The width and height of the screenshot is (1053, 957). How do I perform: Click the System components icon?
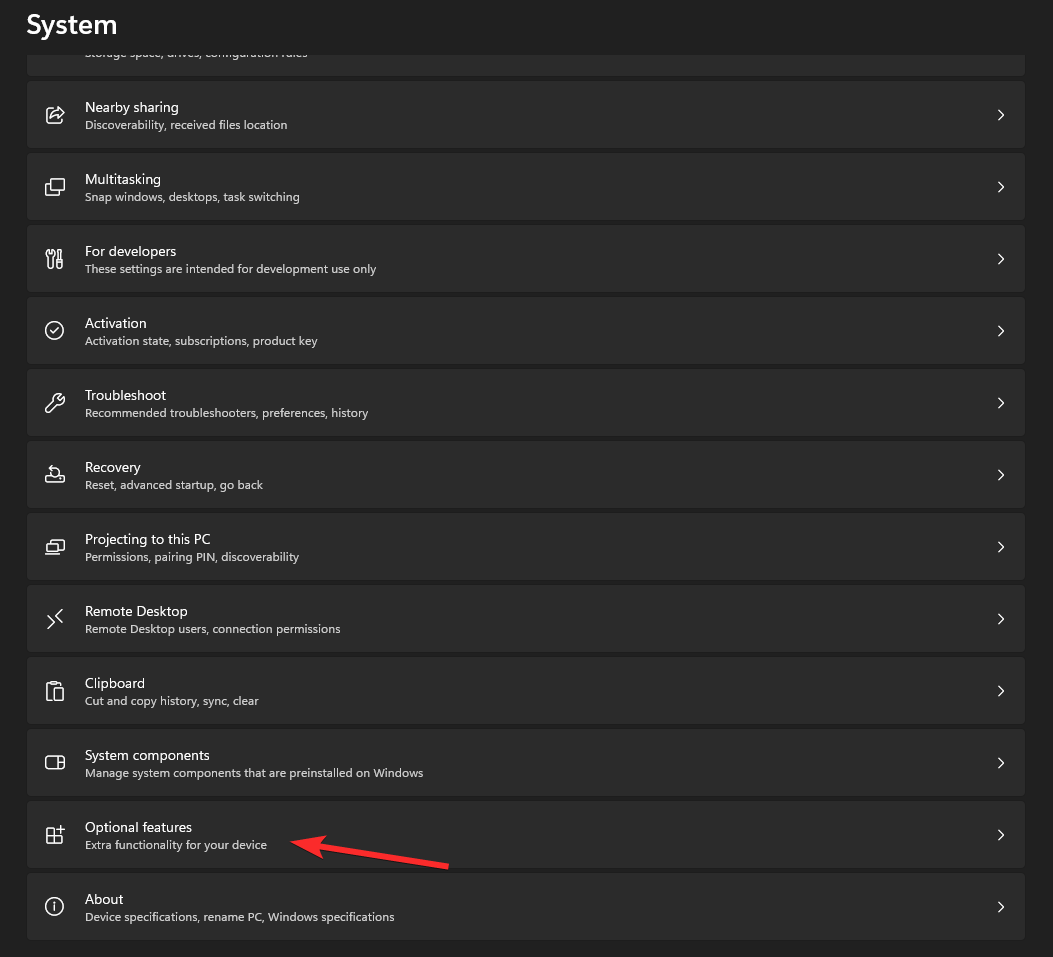(x=55, y=762)
